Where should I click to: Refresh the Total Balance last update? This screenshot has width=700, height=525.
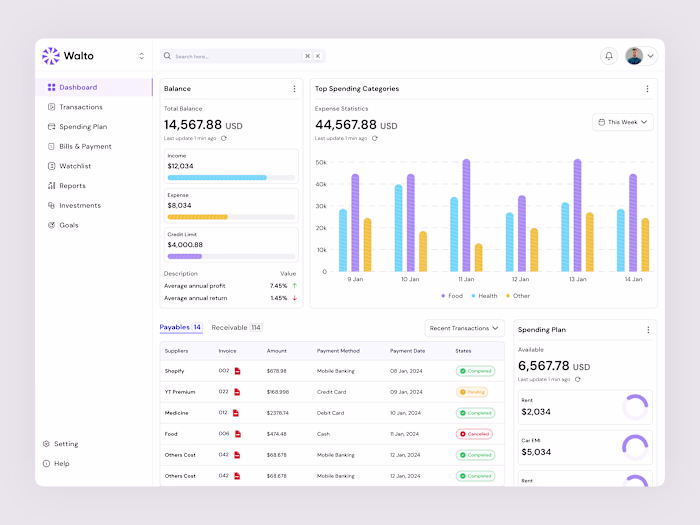coord(224,138)
